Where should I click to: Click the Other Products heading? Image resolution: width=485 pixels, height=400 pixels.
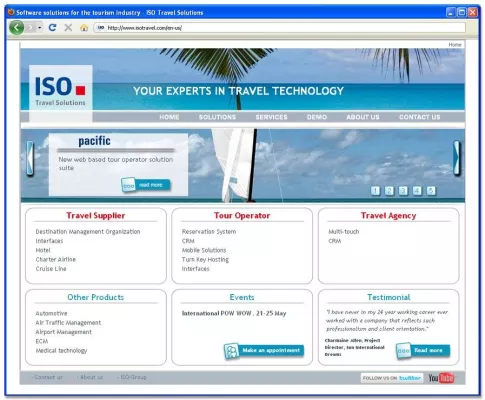(x=96, y=297)
